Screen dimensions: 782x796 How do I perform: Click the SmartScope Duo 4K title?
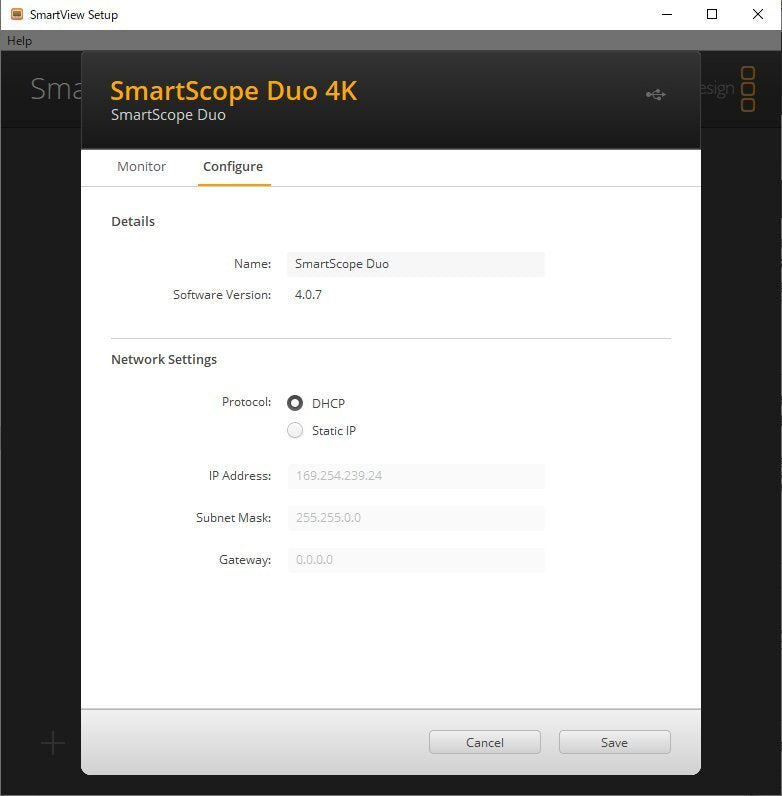234,91
